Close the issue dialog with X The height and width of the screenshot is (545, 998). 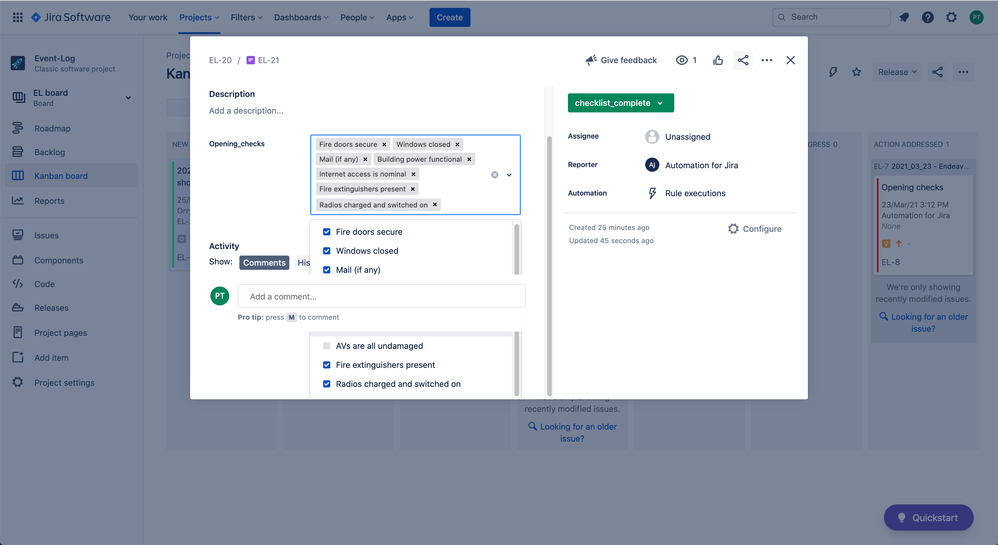[791, 60]
